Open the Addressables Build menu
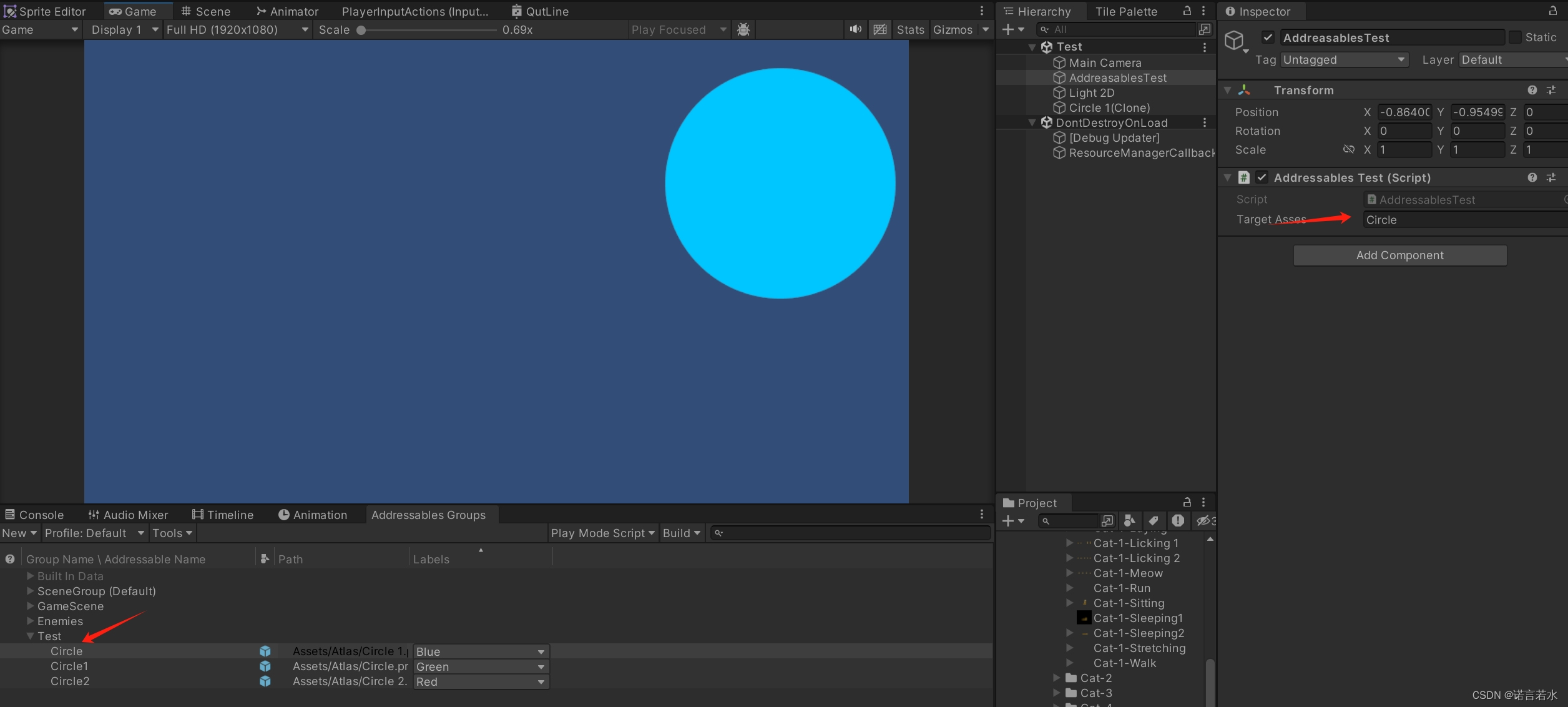Viewport: 1568px width, 707px height. pyautogui.click(x=682, y=533)
